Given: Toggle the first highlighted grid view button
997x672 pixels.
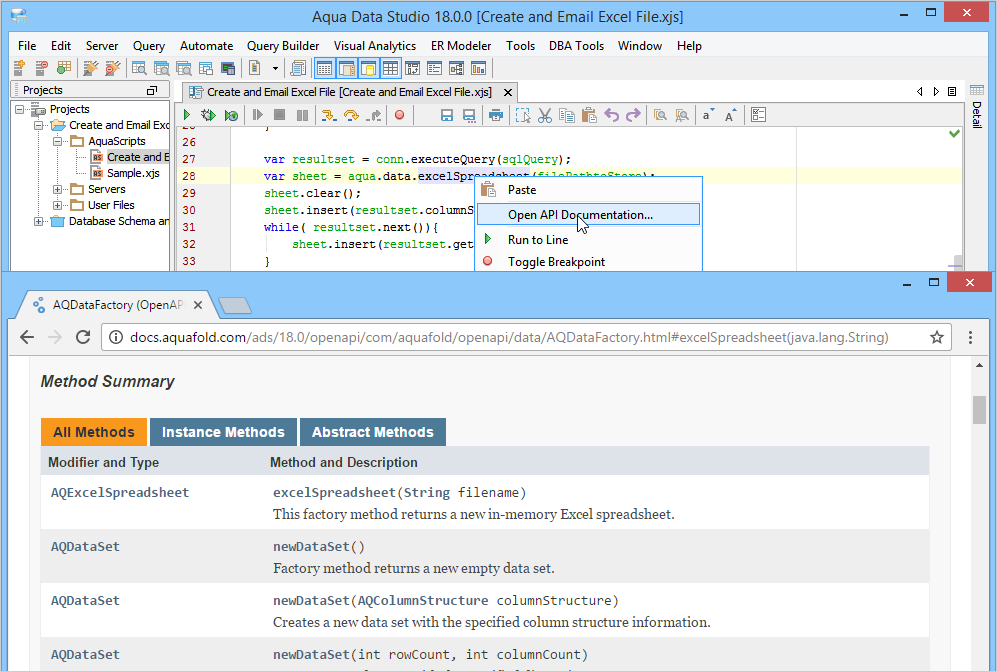Looking at the screenshot, I should [324, 68].
